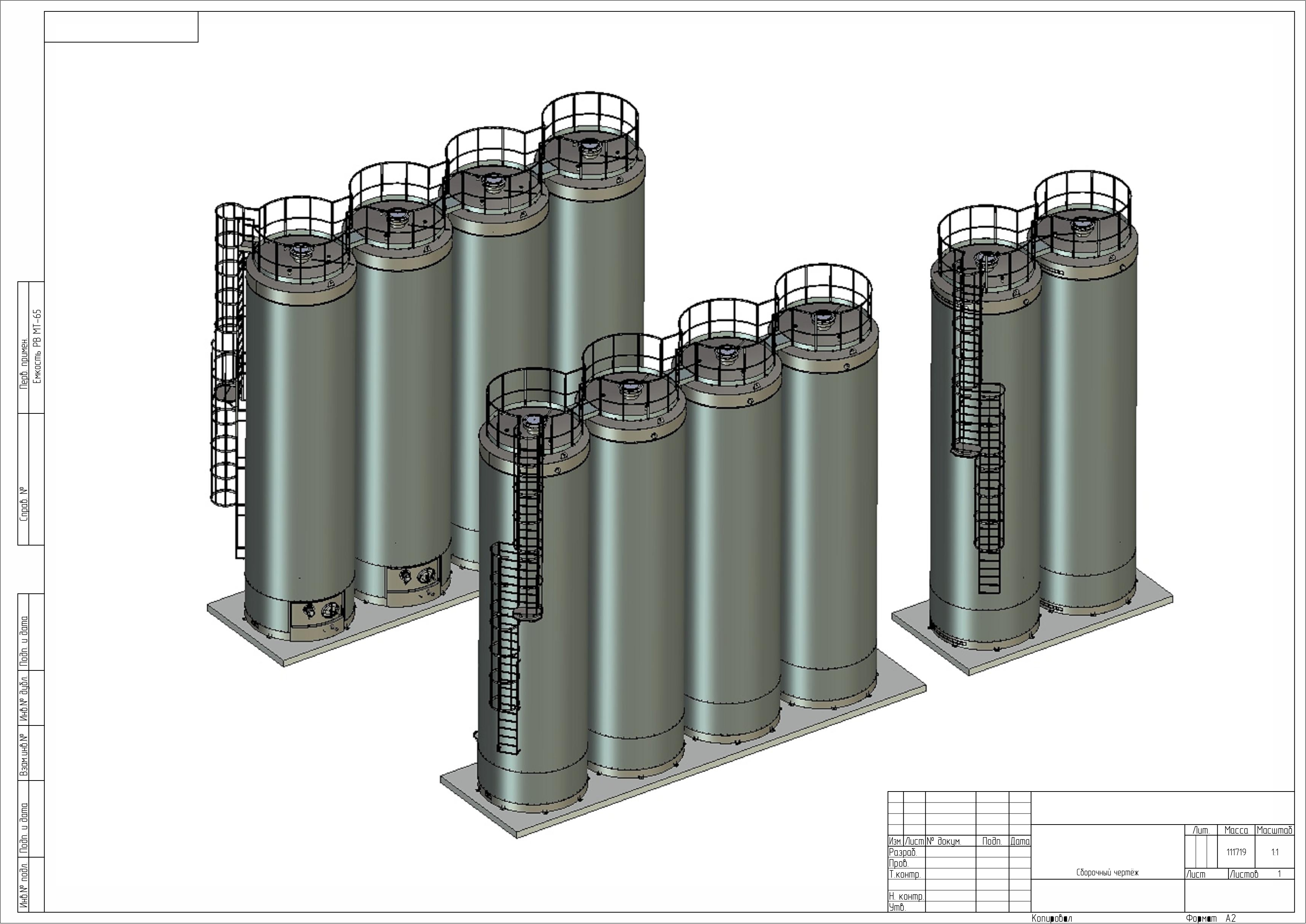Click the 'Листов' sheet count cell
Image resolution: width=1306 pixels, height=924 pixels.
[1244, 875]
